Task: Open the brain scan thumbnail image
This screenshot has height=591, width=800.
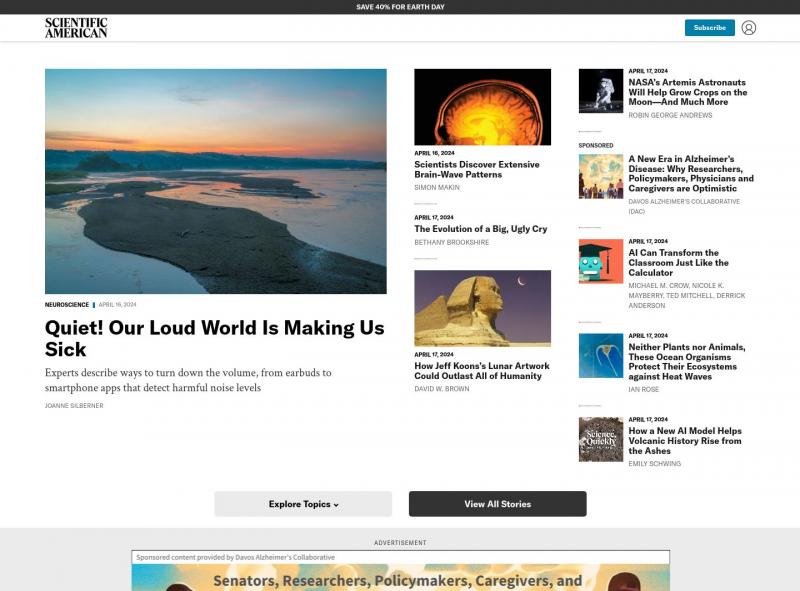Action: click(x=483, y=107)
